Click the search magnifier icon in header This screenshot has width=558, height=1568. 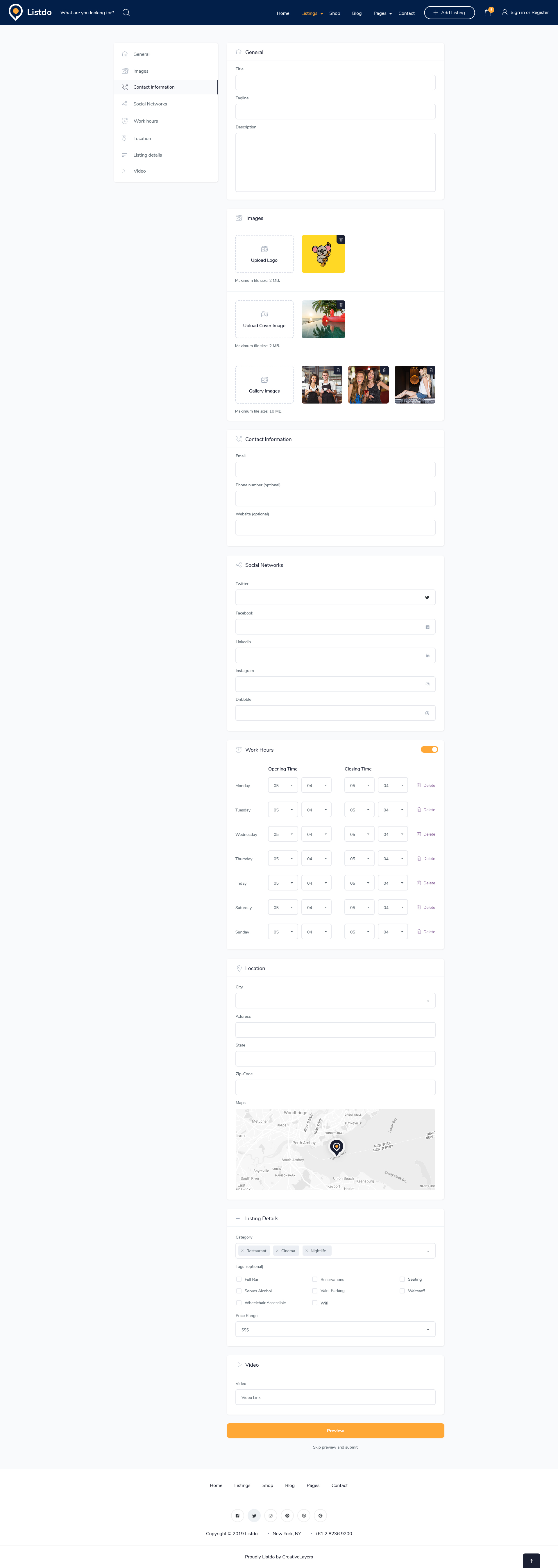pyautogui.click(x=126, y=13)
